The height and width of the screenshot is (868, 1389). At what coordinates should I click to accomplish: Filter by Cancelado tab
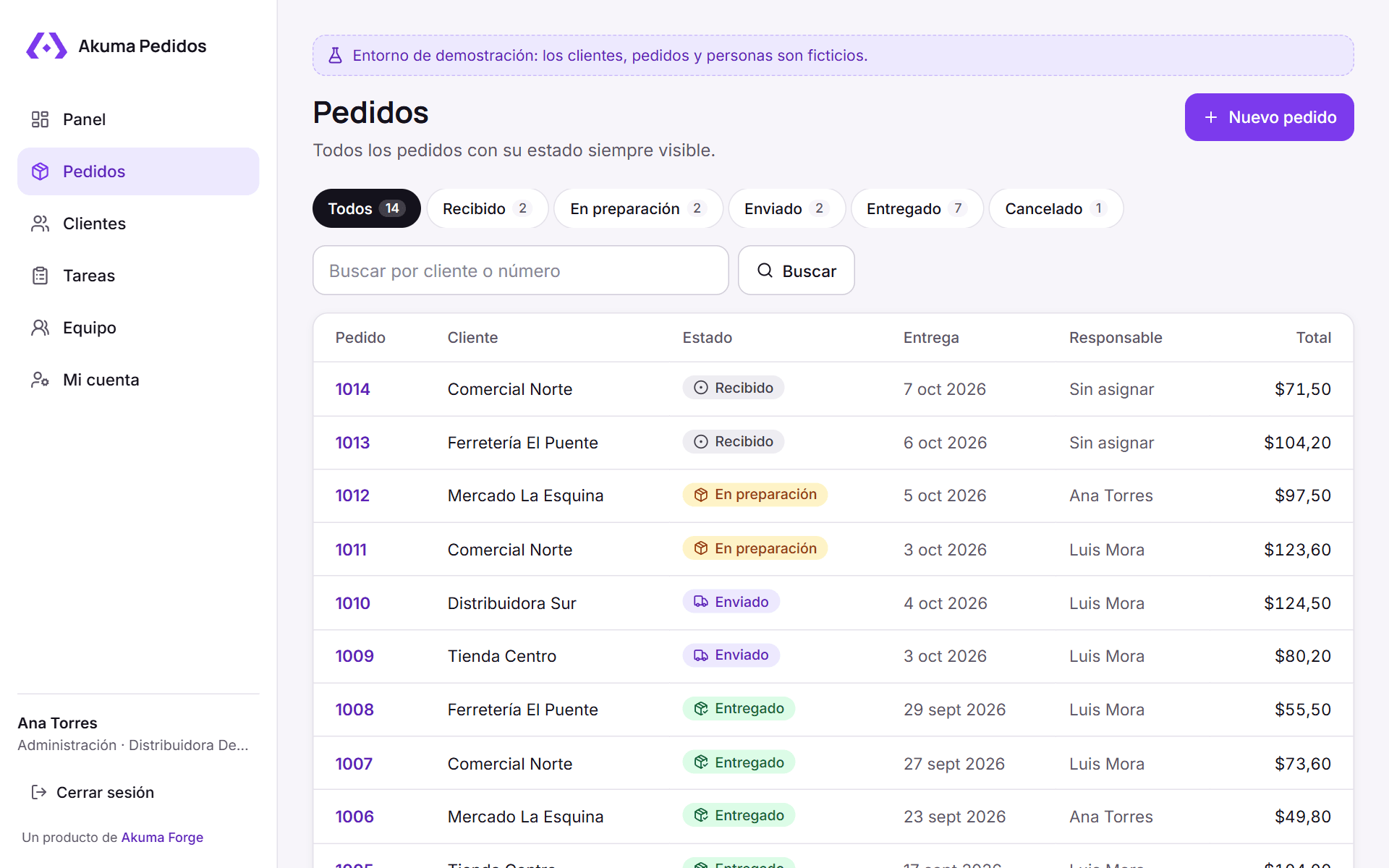[x=1055, y=208]
